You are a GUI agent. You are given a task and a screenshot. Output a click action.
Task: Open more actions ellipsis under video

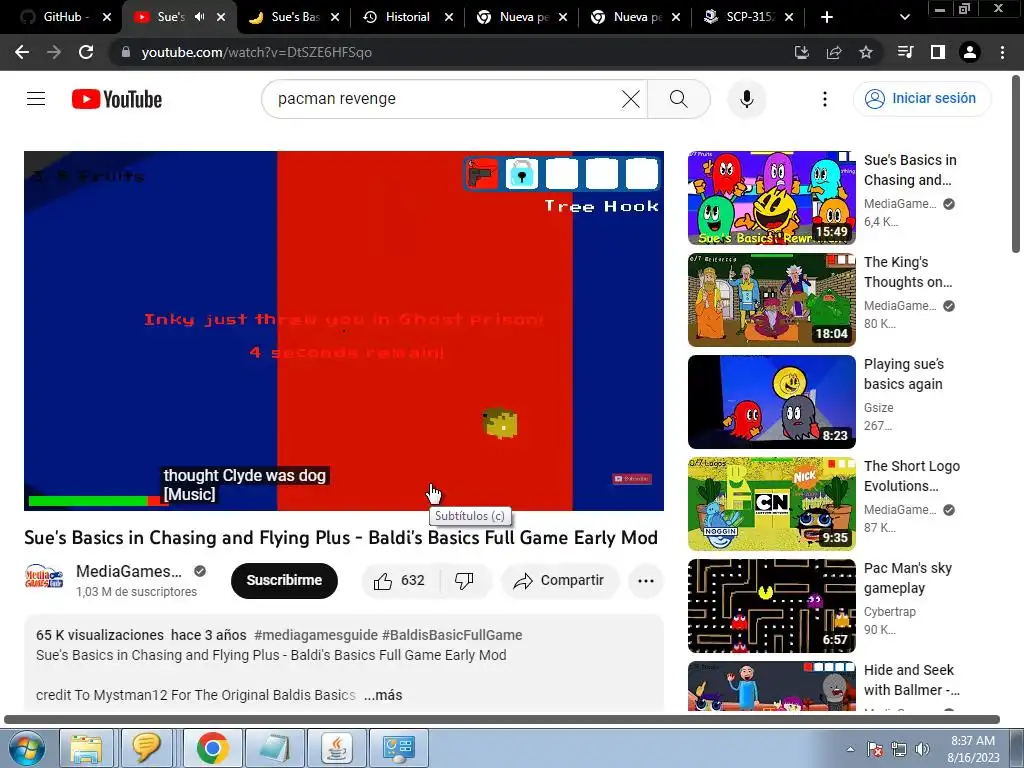646,581
